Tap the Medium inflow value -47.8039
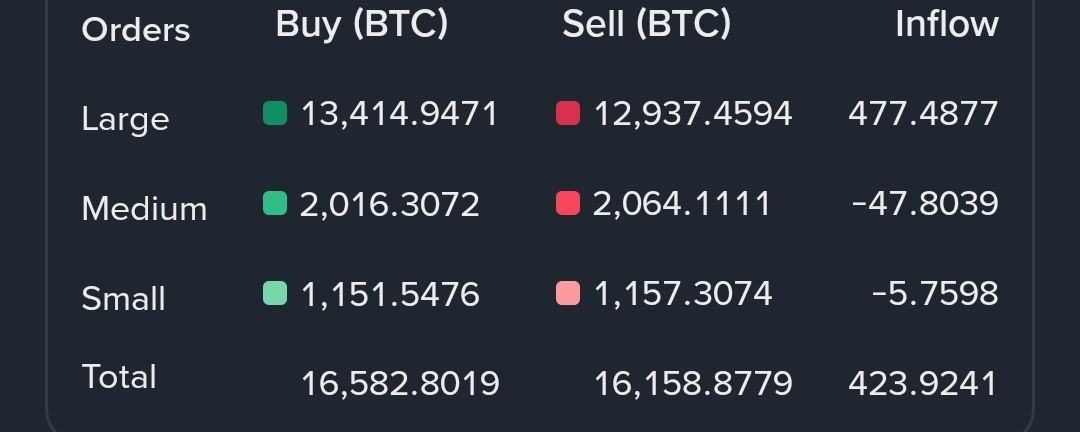This screenshot has height=432, width=1080. [x=925, y=204]
